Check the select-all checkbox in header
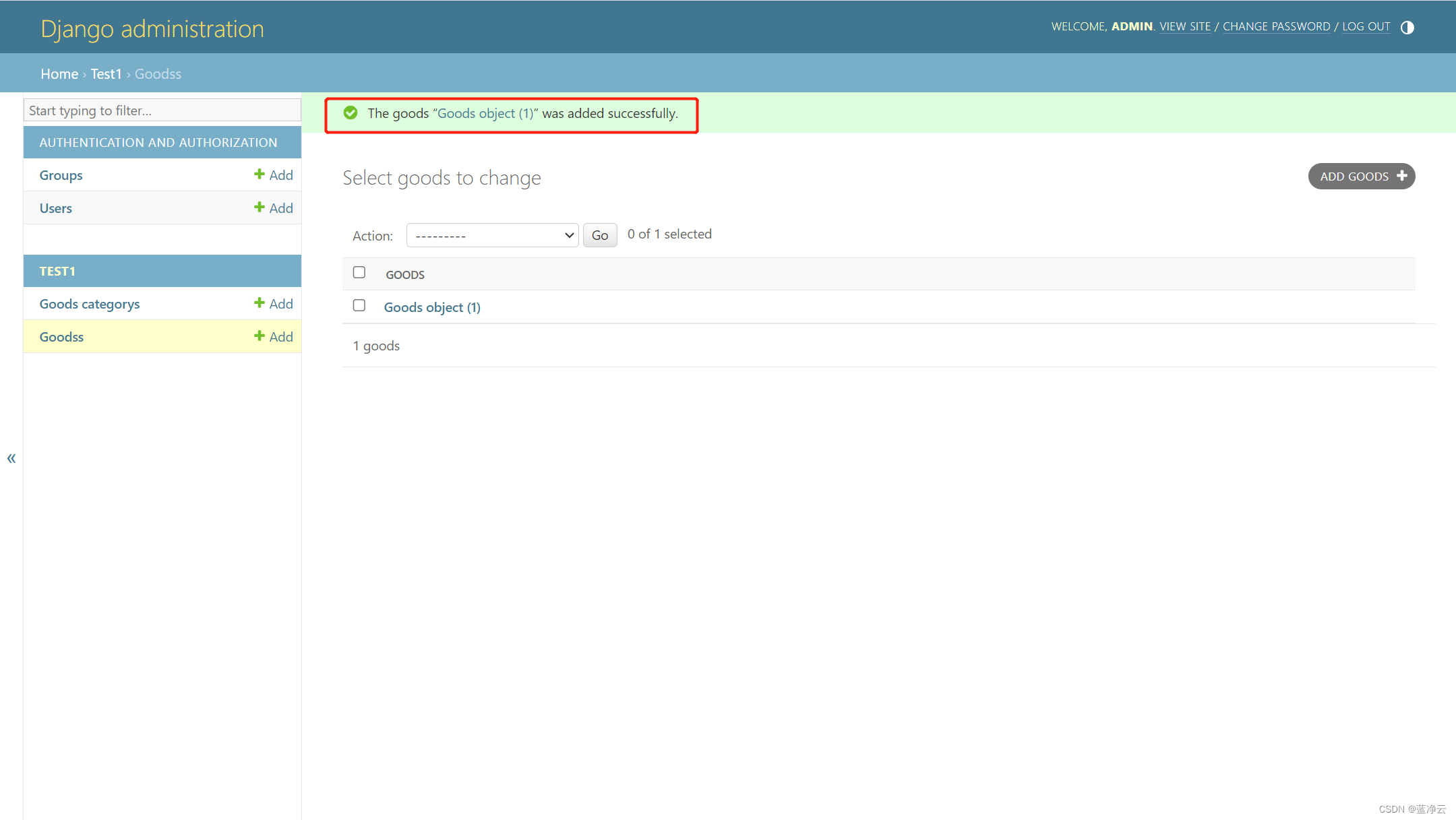Image resolution: width=1456 pixels, height=820 pixels. tap(359, 272)
